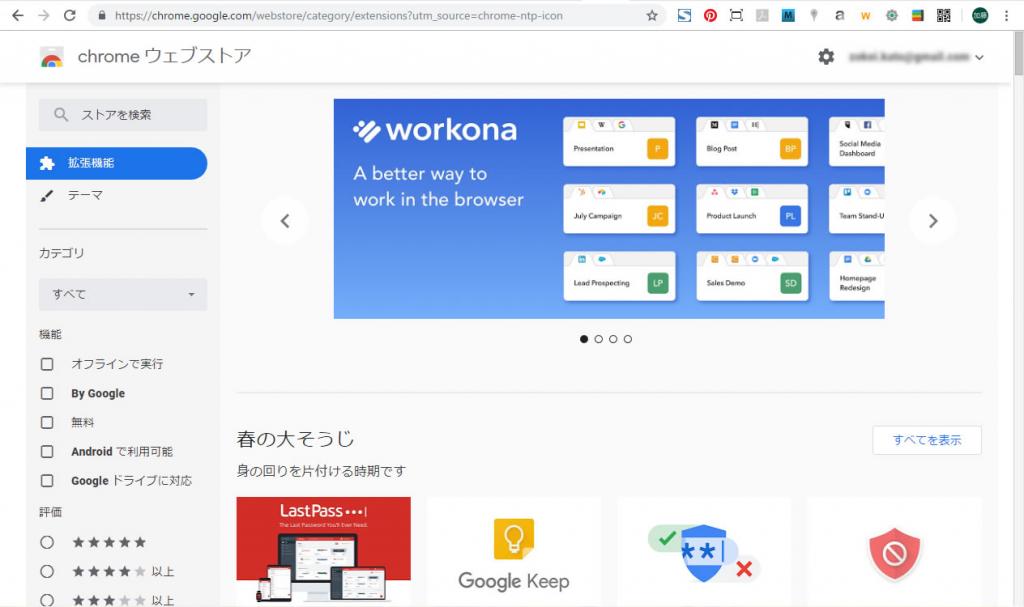Check Google ドライブに対応 checkbox
Viewport: 1024px width, 607px height.
pyautogui.click(x=47, y=481)
